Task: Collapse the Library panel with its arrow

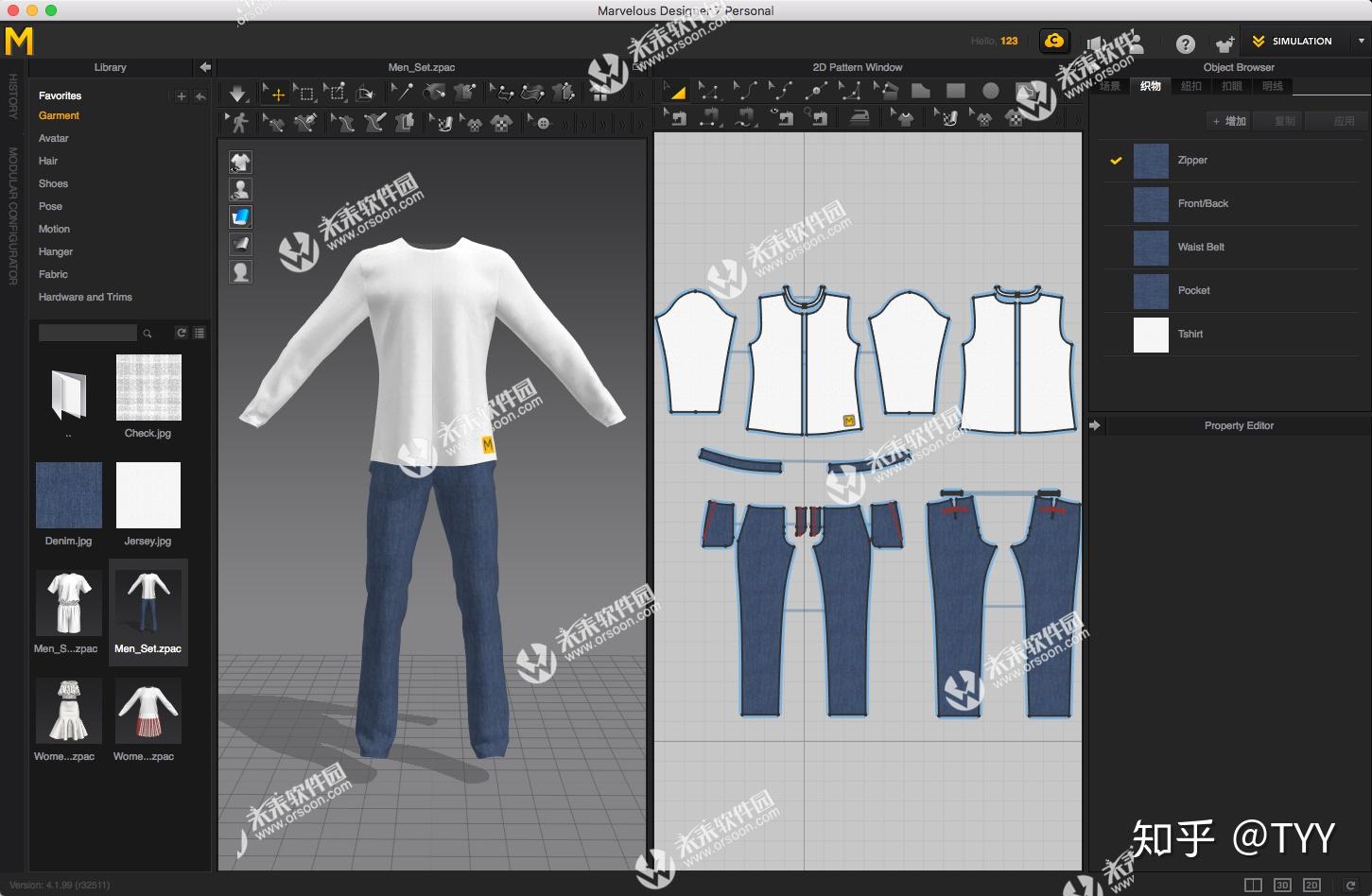Action: (x=204, y=67)
